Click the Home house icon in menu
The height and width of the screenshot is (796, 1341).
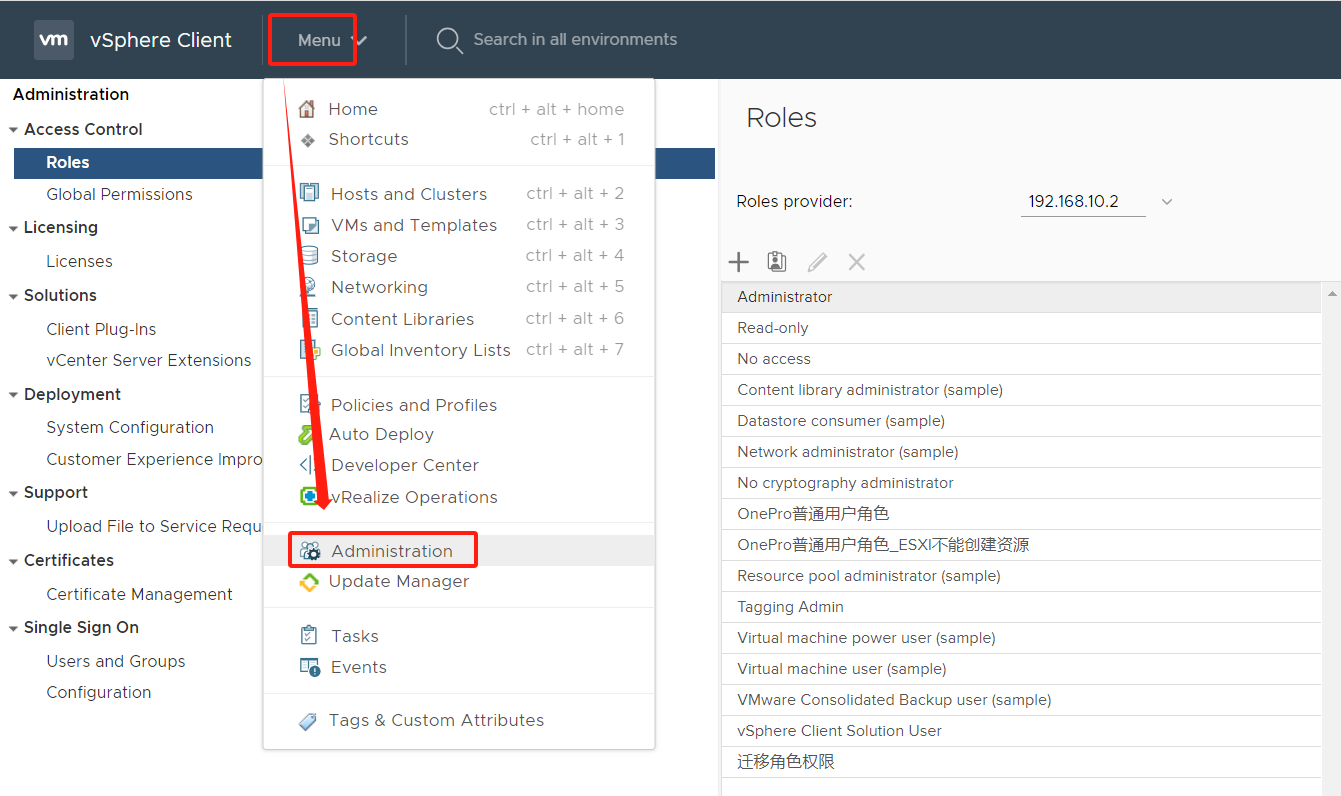[307, 109]
